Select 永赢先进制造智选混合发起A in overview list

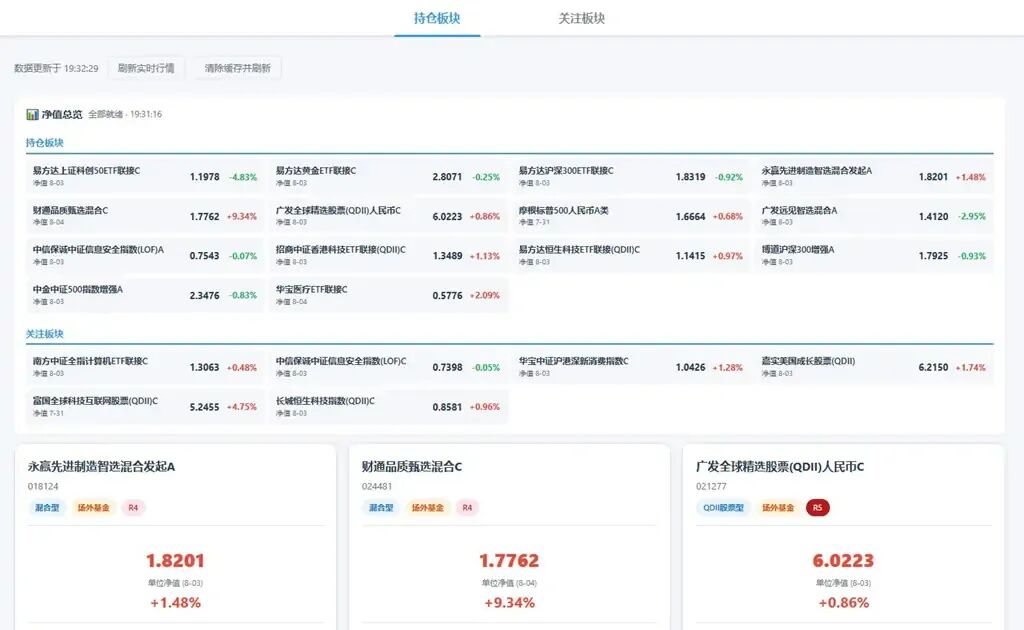874,176
